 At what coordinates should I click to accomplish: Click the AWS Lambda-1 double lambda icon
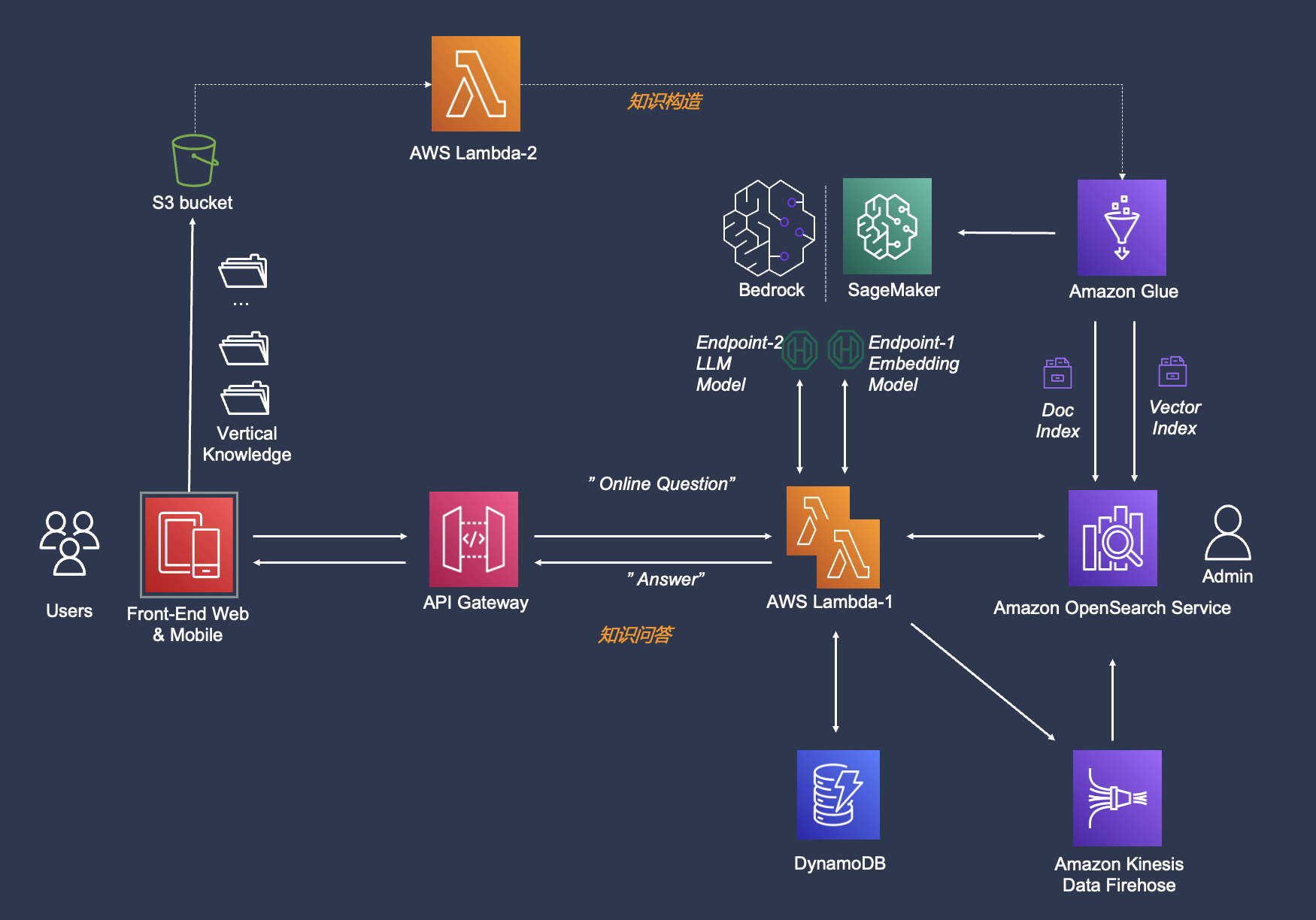coord(833,537)
